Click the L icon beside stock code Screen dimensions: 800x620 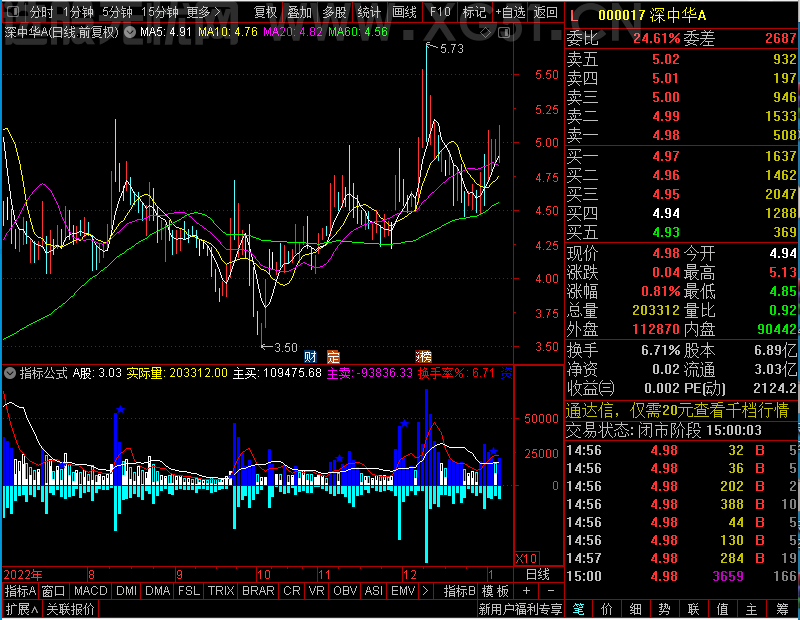tap(573, 16)
